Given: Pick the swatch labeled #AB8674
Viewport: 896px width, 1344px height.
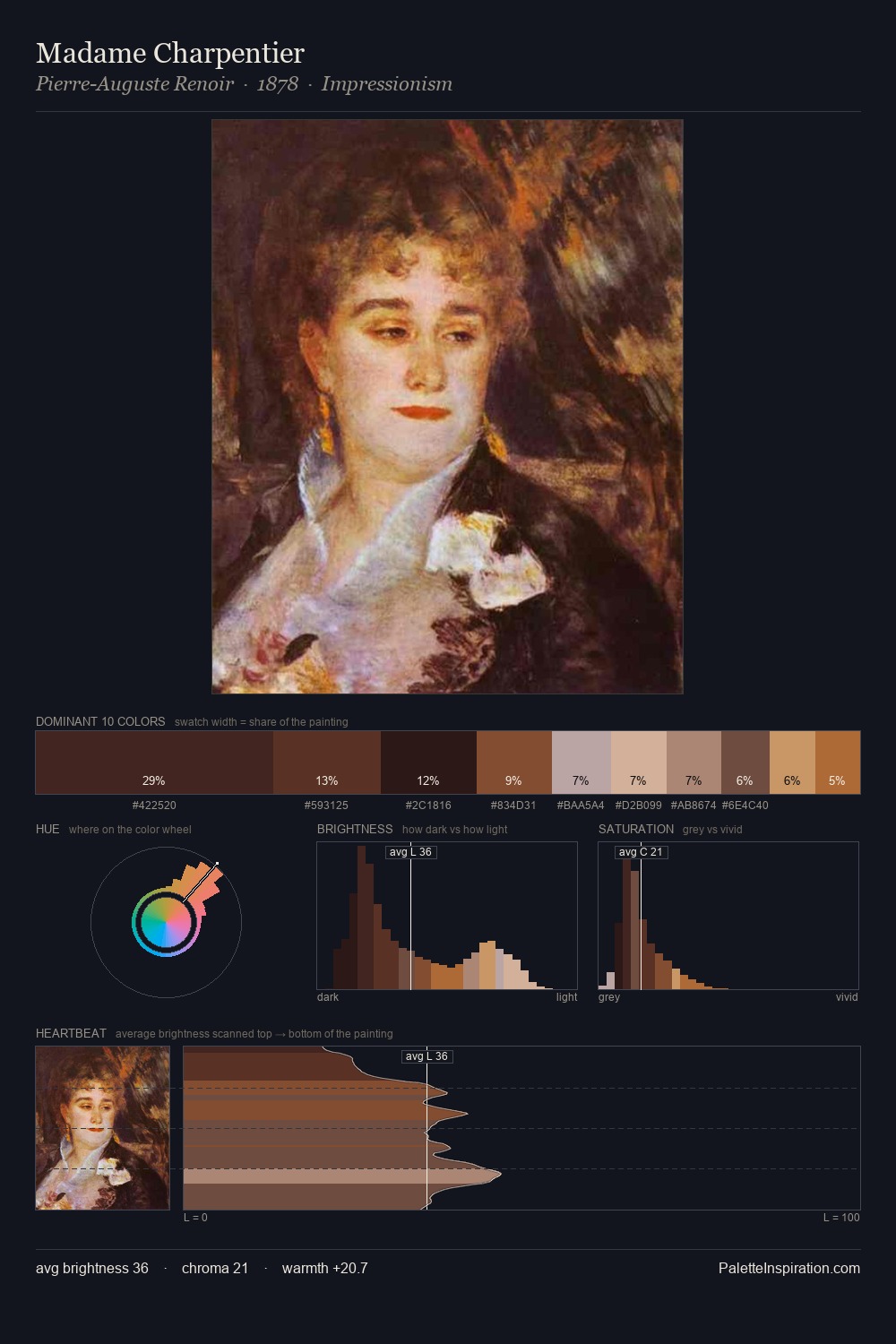Looking at the screenshot, I should click(694, 762).
